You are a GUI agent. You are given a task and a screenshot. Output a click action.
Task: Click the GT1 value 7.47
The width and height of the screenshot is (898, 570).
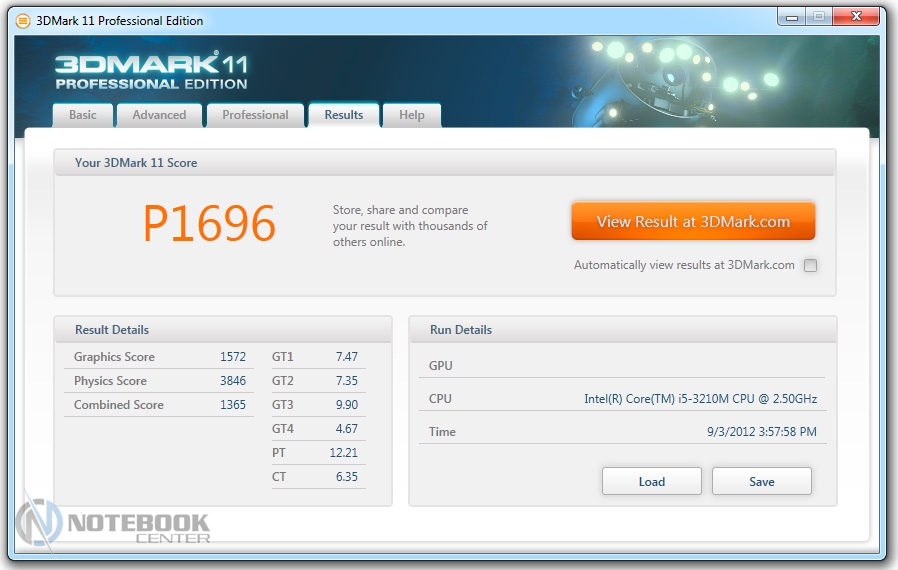346,357
